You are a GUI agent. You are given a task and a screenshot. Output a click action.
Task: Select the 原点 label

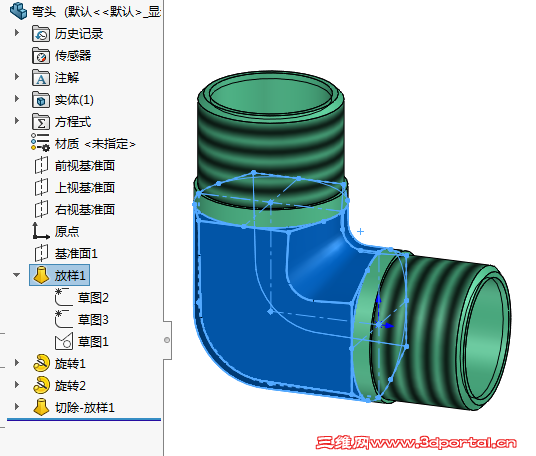click(67, 231)
